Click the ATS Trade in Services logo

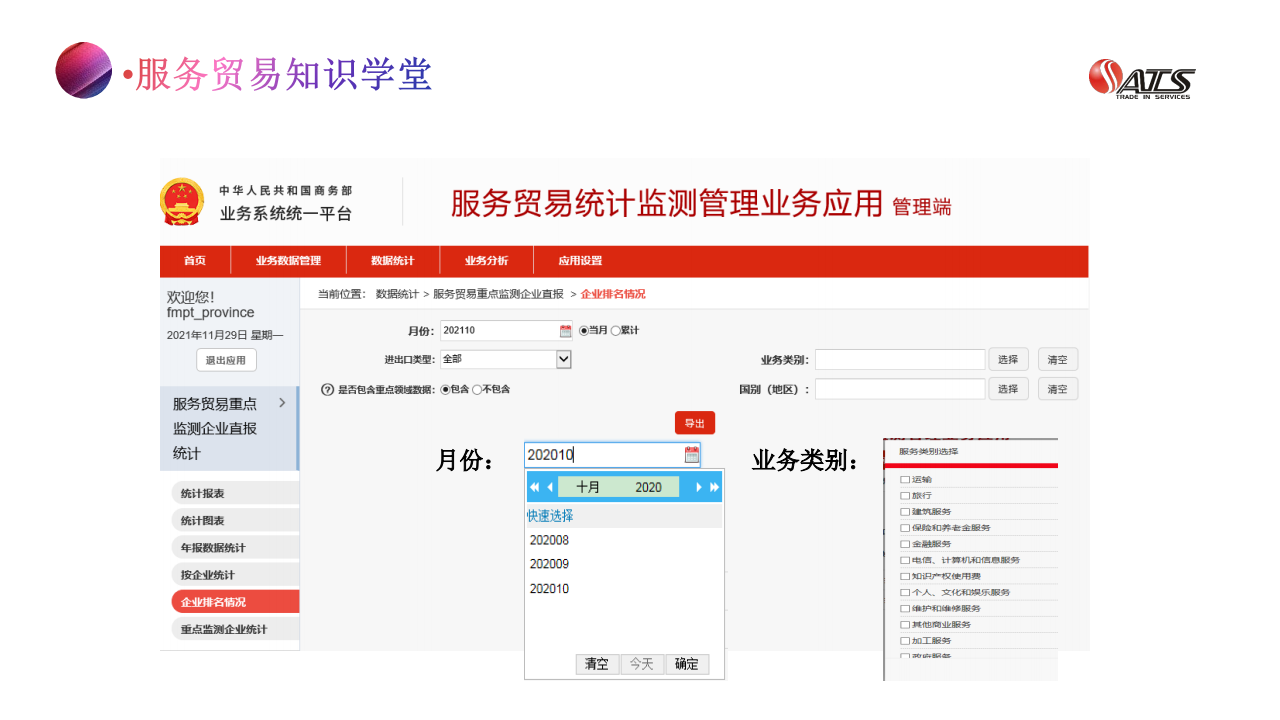pos(1141,79)
